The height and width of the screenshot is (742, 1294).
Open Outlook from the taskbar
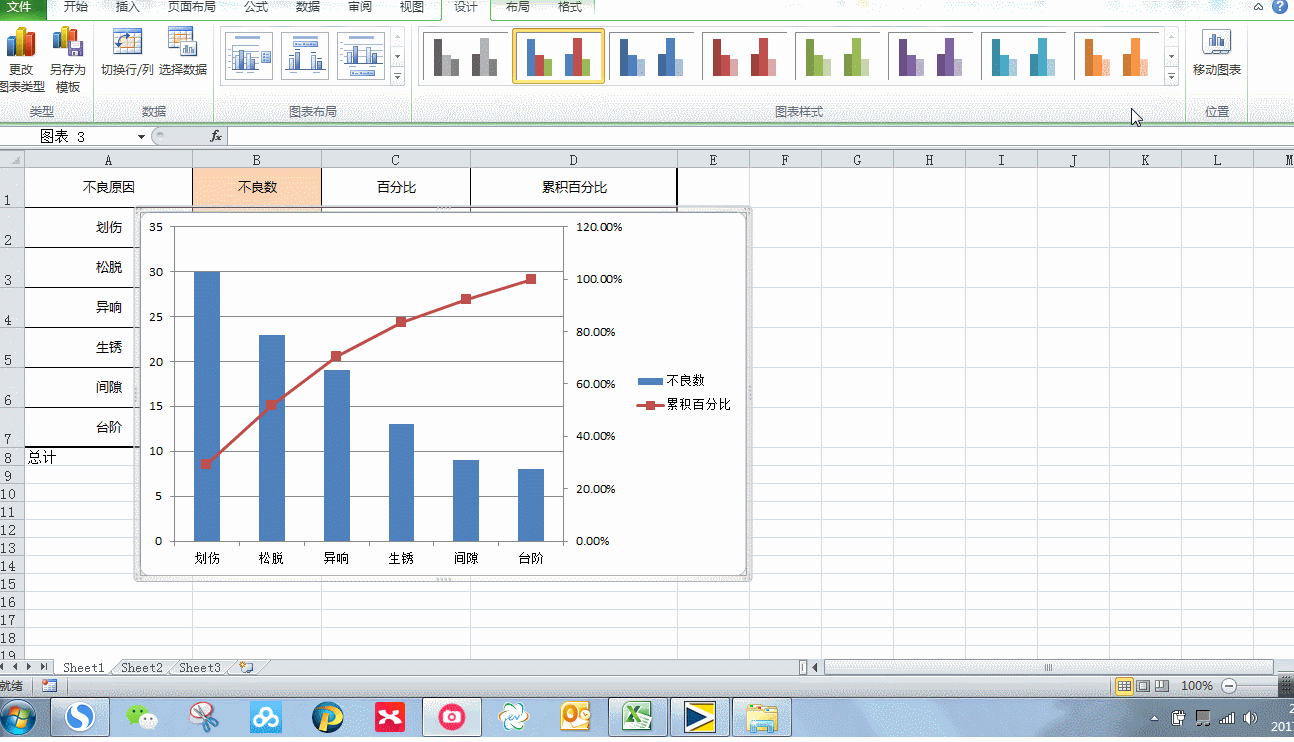(575, 717)
